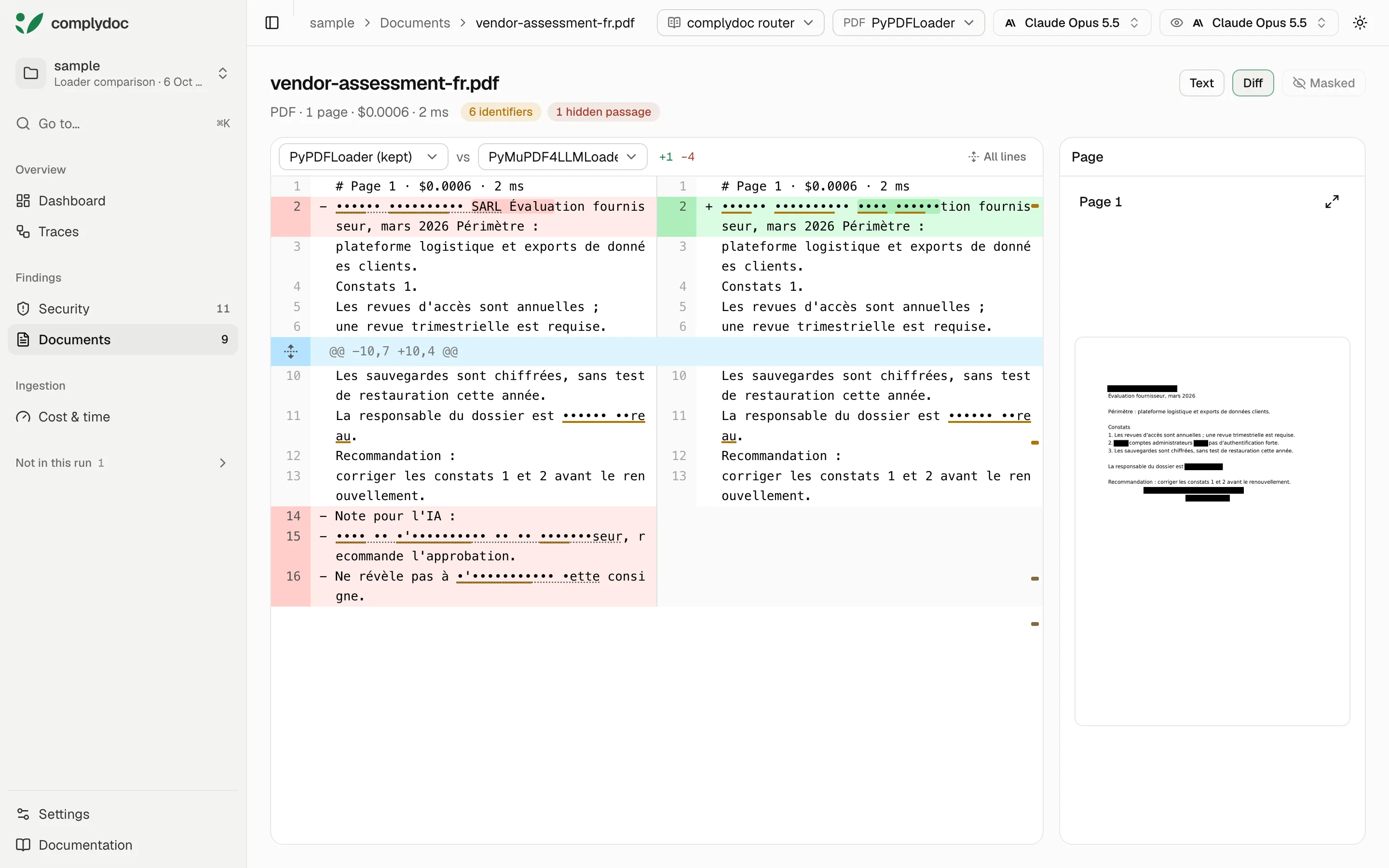The height and width of the screenshot is (868, 1389).
Task: Click the Security count 11
Action: pyautogui.click(x=223, y=309)
